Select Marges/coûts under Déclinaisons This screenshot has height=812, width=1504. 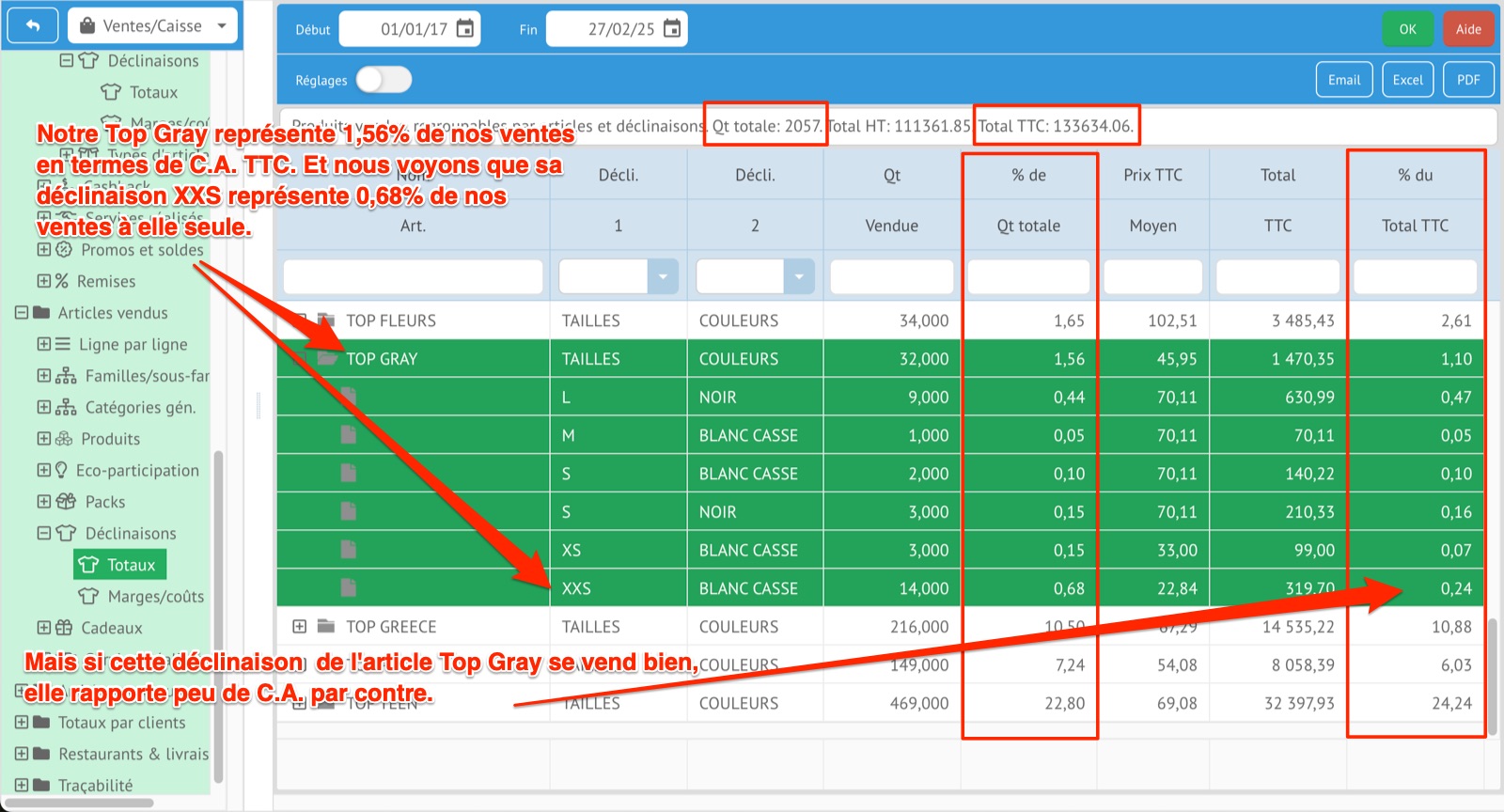(x=155, y=597)
